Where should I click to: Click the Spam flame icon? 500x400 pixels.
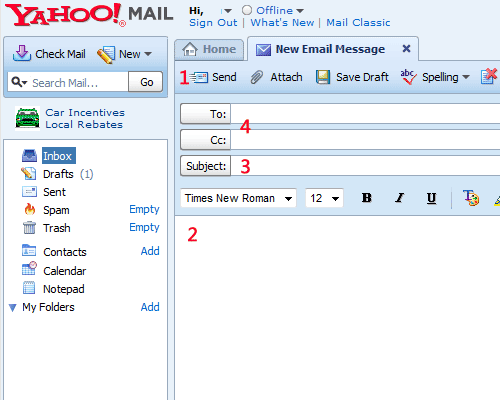[x=30, y=209]
